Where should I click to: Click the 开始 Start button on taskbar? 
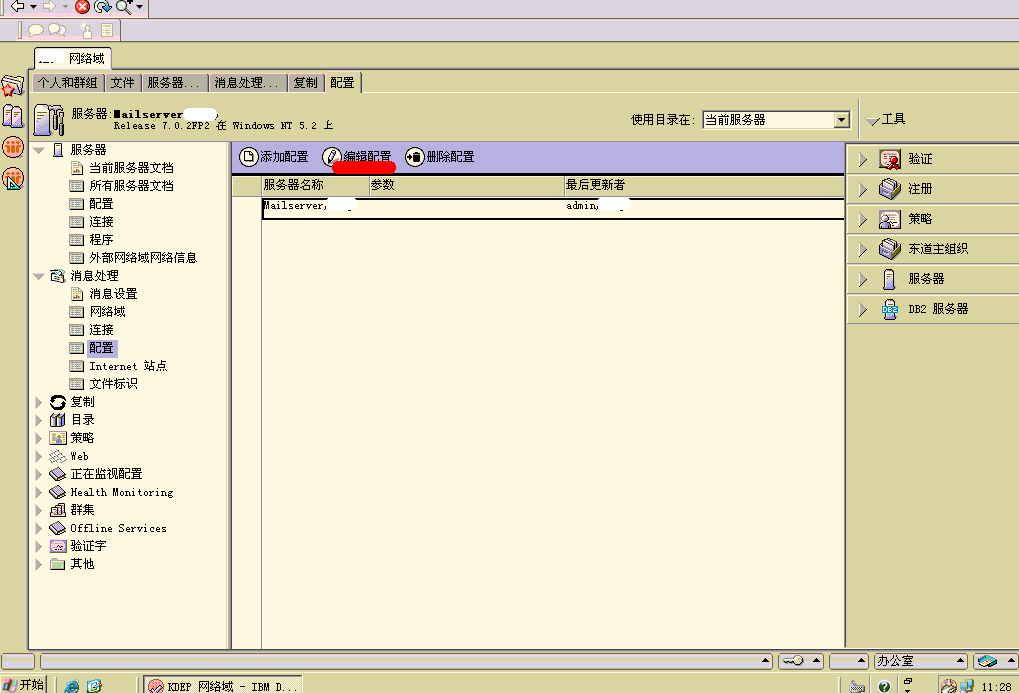24,685
